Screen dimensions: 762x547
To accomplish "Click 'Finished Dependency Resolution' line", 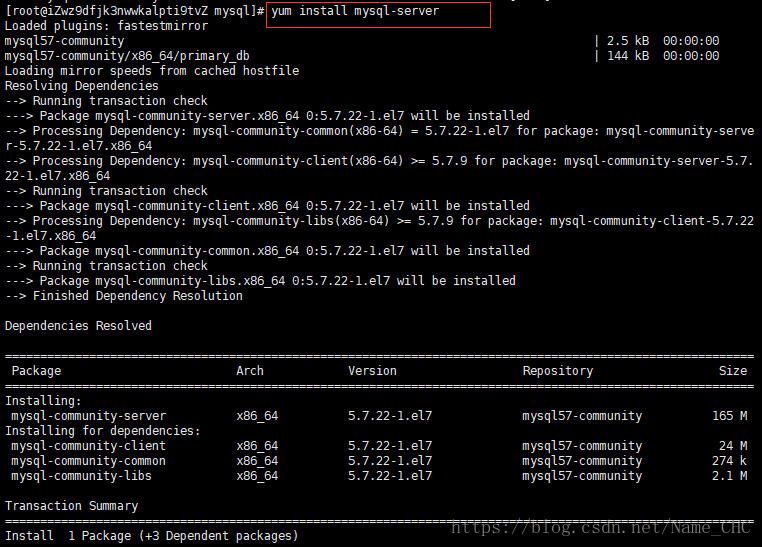I will pos(124,296).
